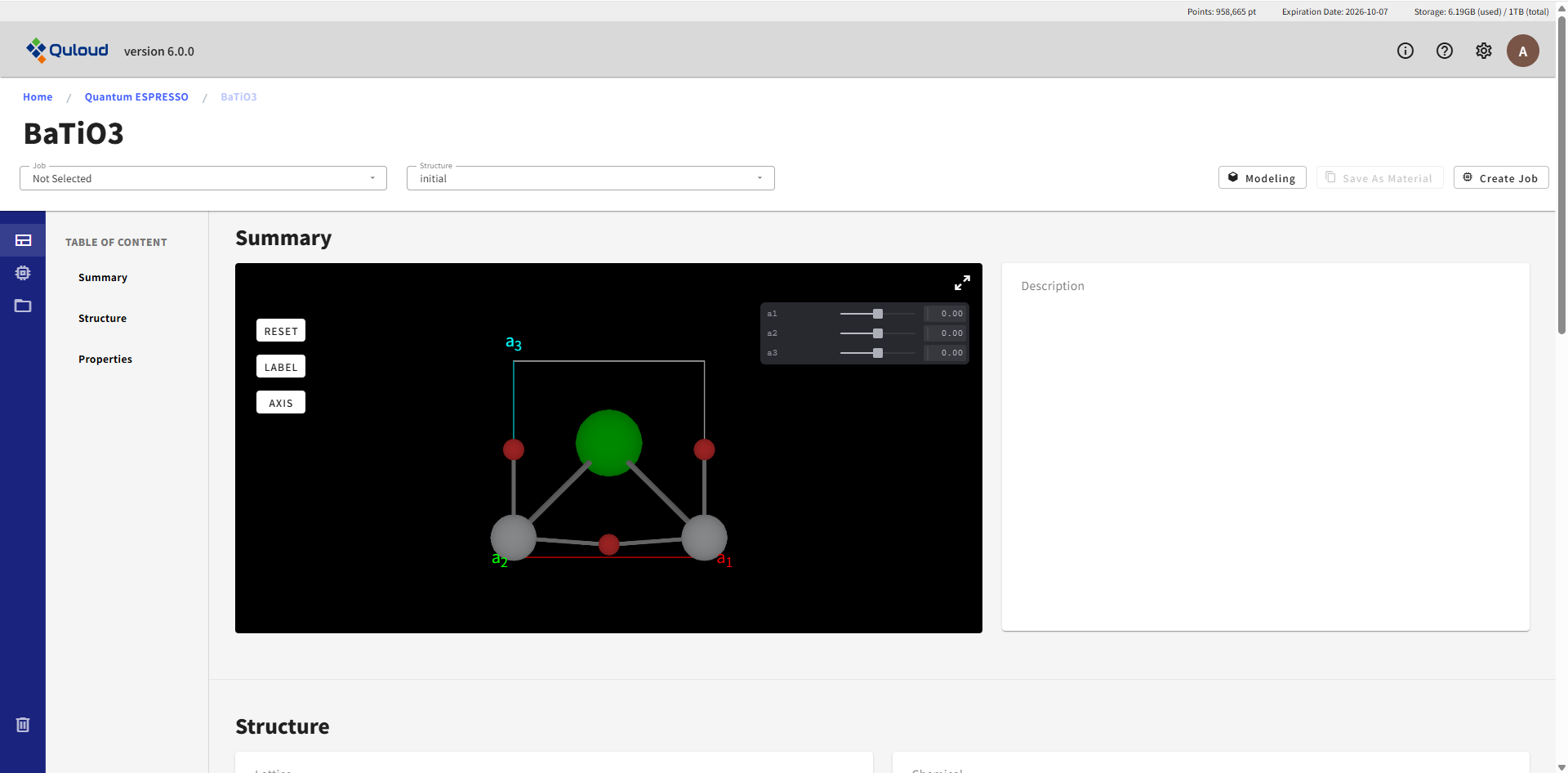Viewport: 1568px width, 773px height.
Task: Open application settings with the gear icon
Action: (1484, 51)
